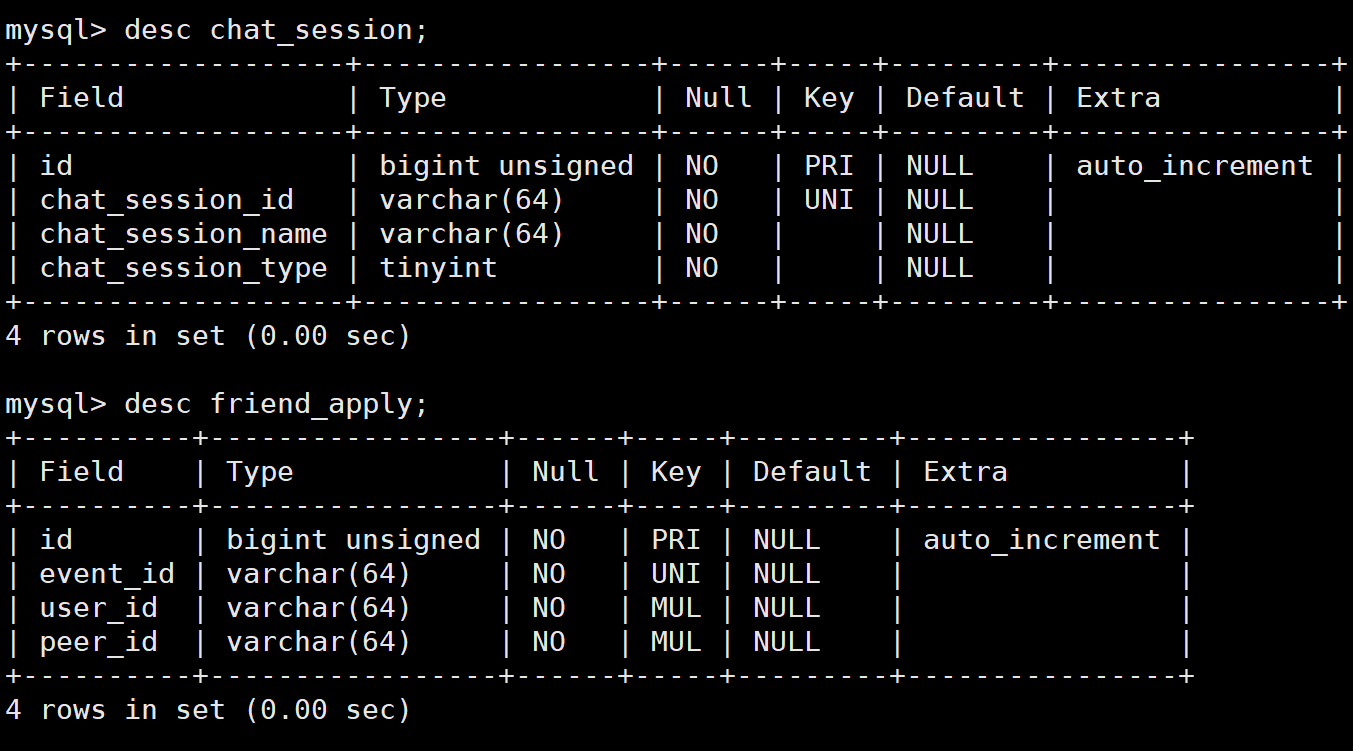Select the peer_id field name
This screenshot has width=1353, height=751.
click(98, 643)
